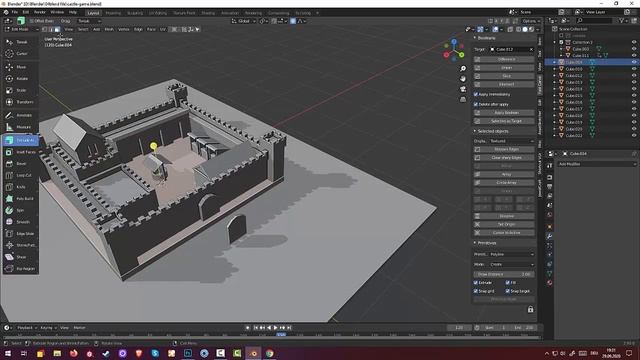
Task: Open the Add Modifier dropdown
Action: tap(597, 164)
